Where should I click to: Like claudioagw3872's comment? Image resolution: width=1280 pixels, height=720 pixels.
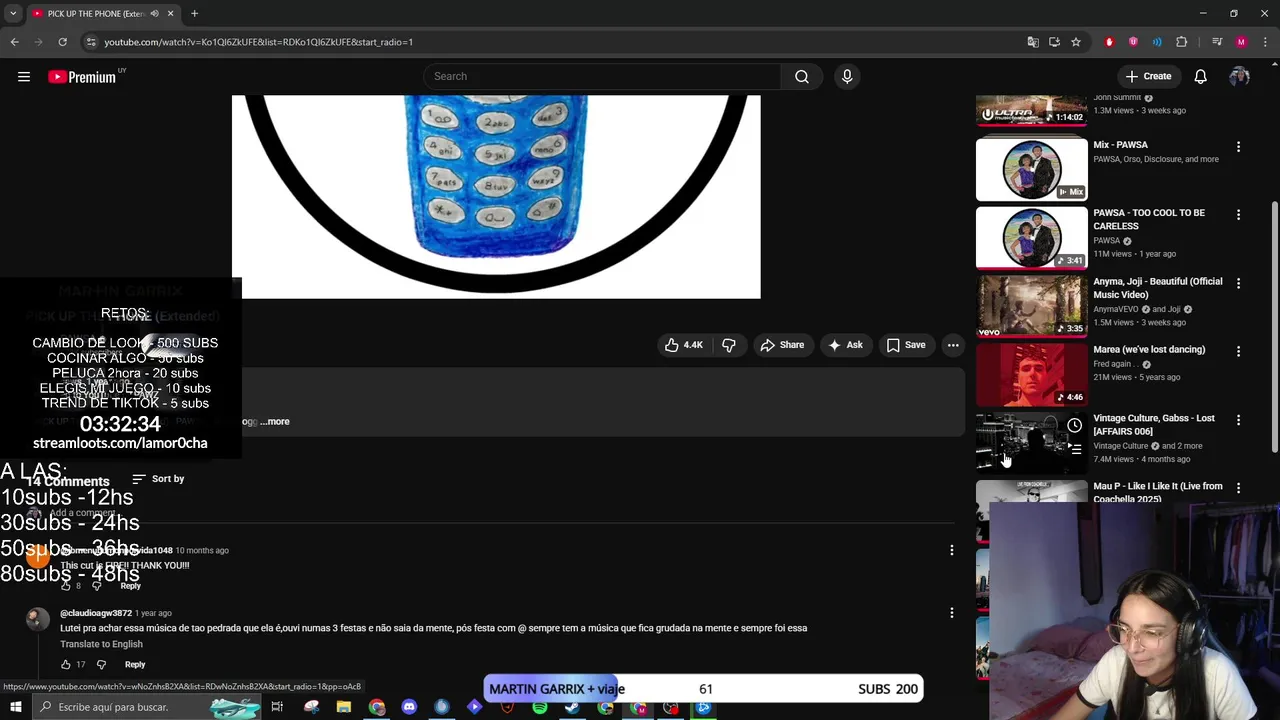click(x=65, y=665)
